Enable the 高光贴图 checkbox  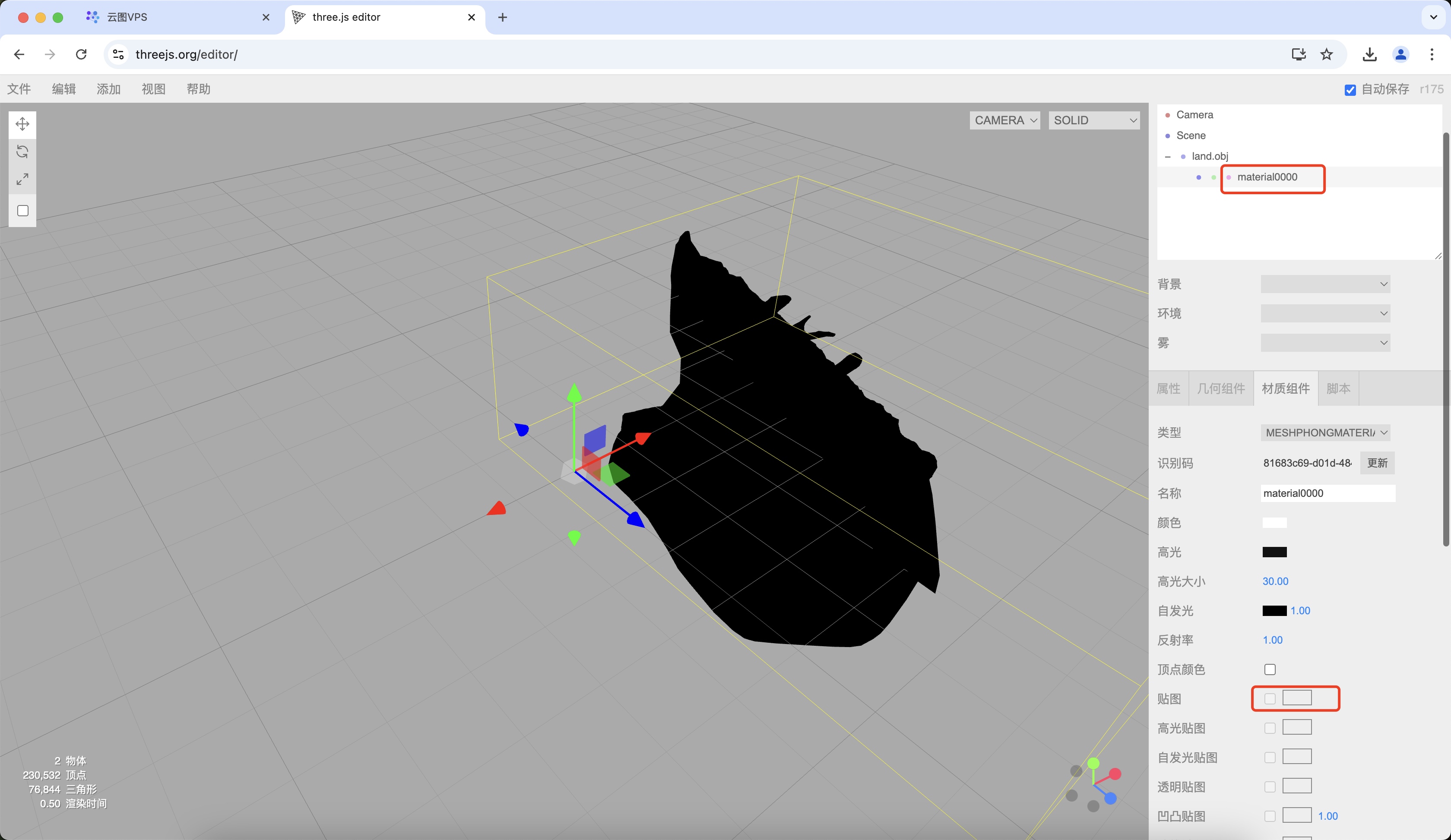pyautogui.click(x=1270, y=728)
